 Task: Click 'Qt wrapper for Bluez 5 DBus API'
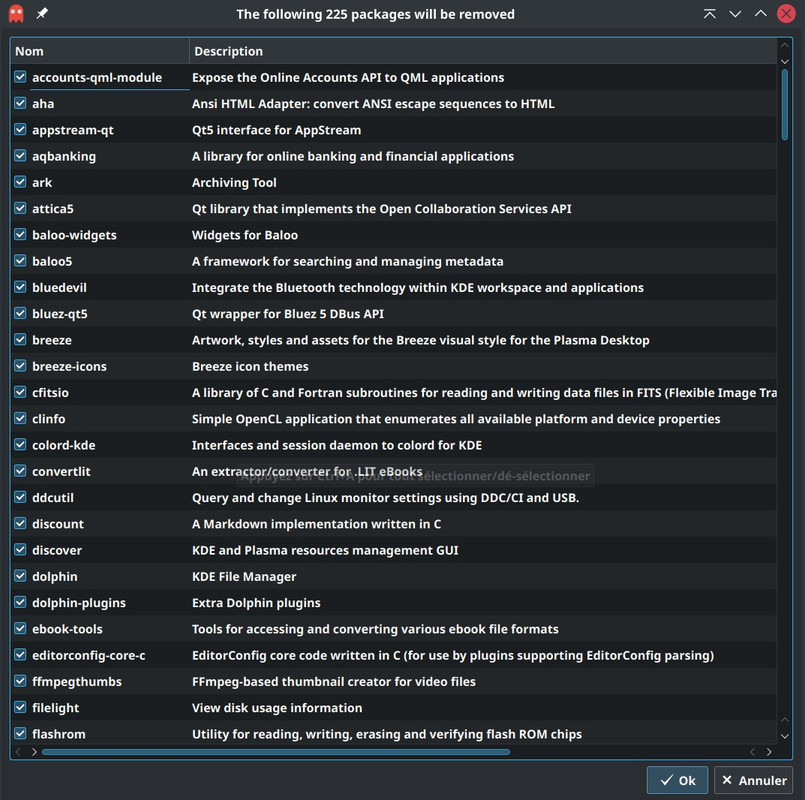(288, 314)
